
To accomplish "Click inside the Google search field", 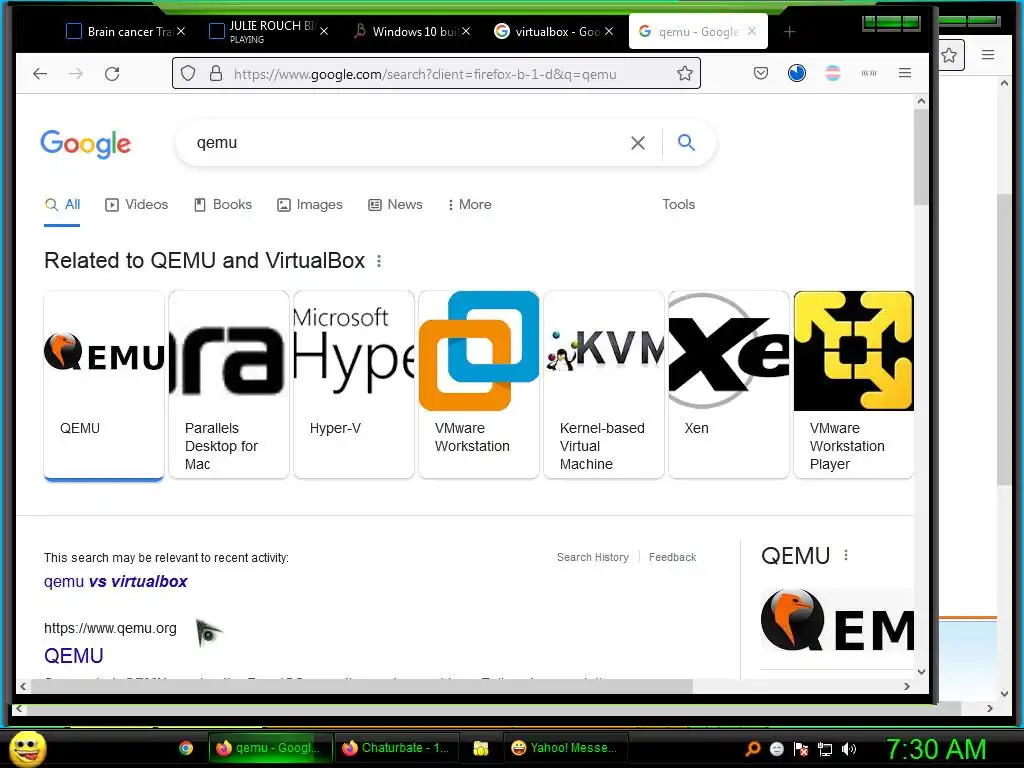I will (405, 143).
